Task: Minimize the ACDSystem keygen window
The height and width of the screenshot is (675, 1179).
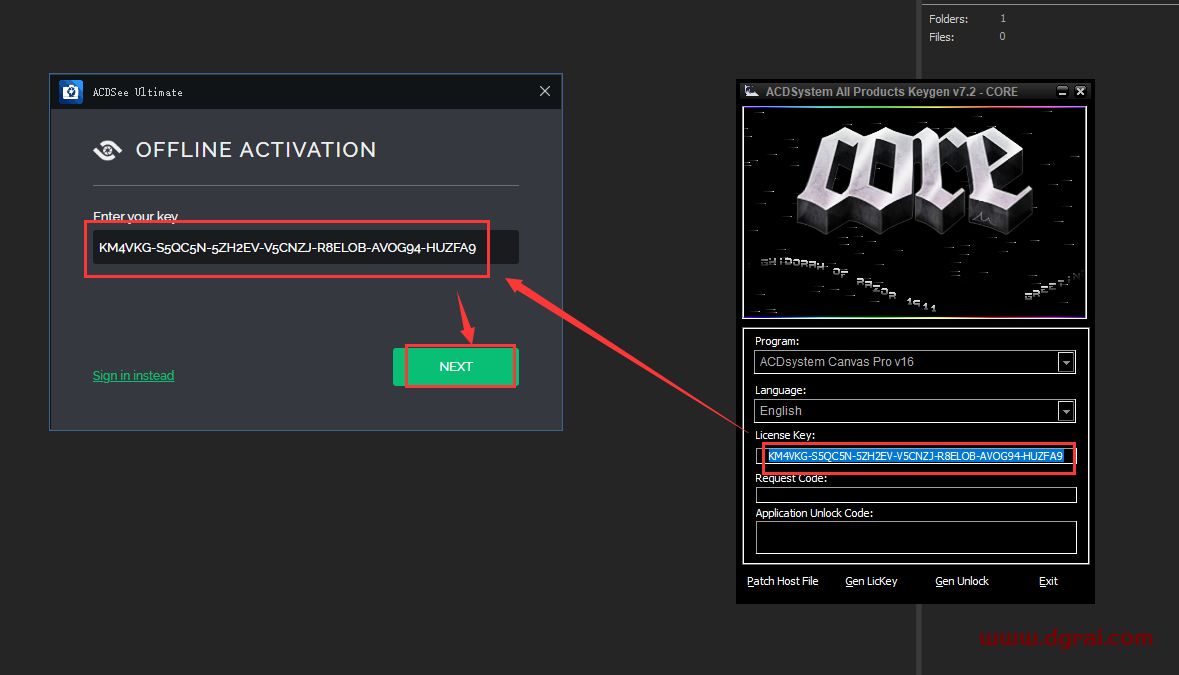Action: (1062, 91)
